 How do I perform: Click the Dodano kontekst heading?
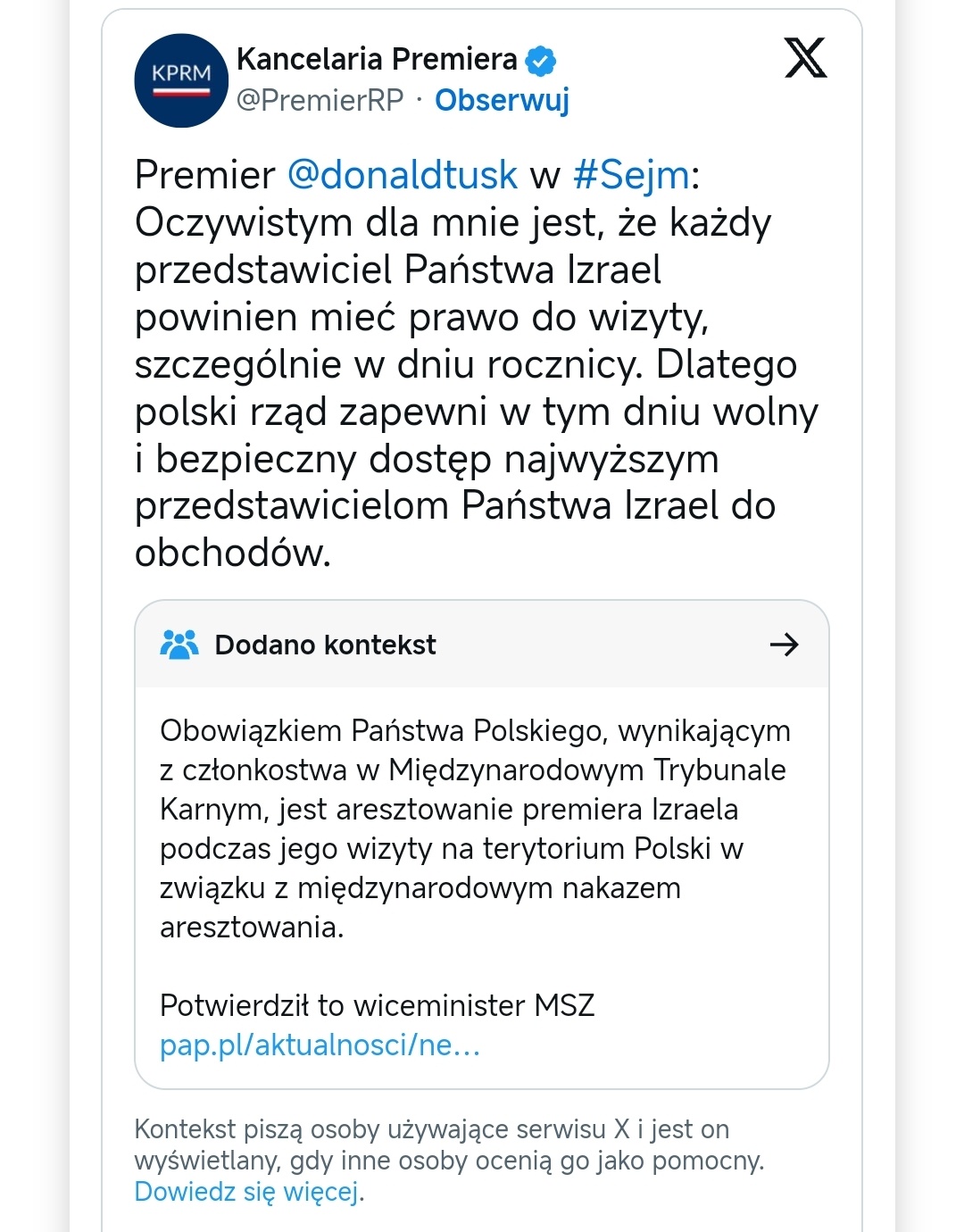pyautogui.click(x=325, y=645)
